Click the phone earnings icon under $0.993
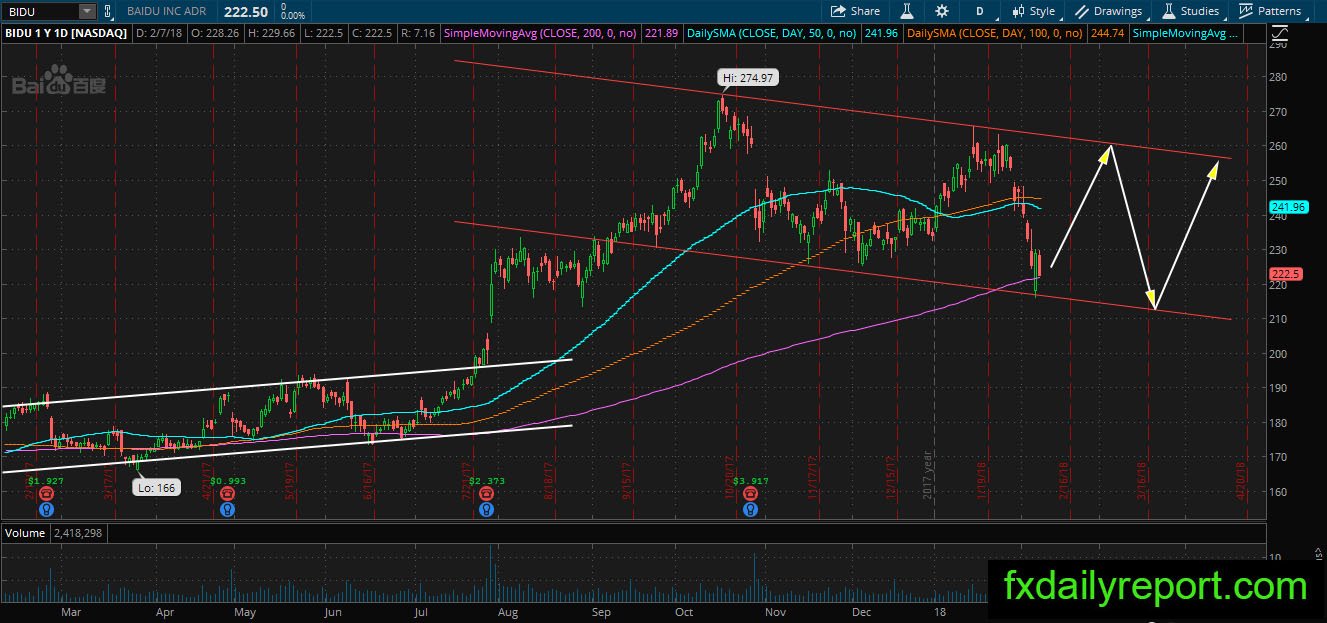This screenshot has width=1327, height=623. tap(228, 493)
